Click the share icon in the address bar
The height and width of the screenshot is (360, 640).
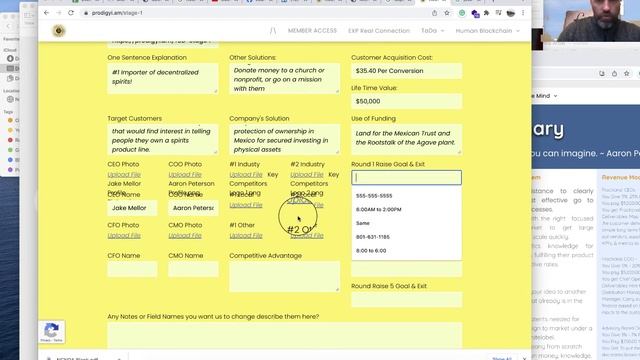tap(434, 13)
